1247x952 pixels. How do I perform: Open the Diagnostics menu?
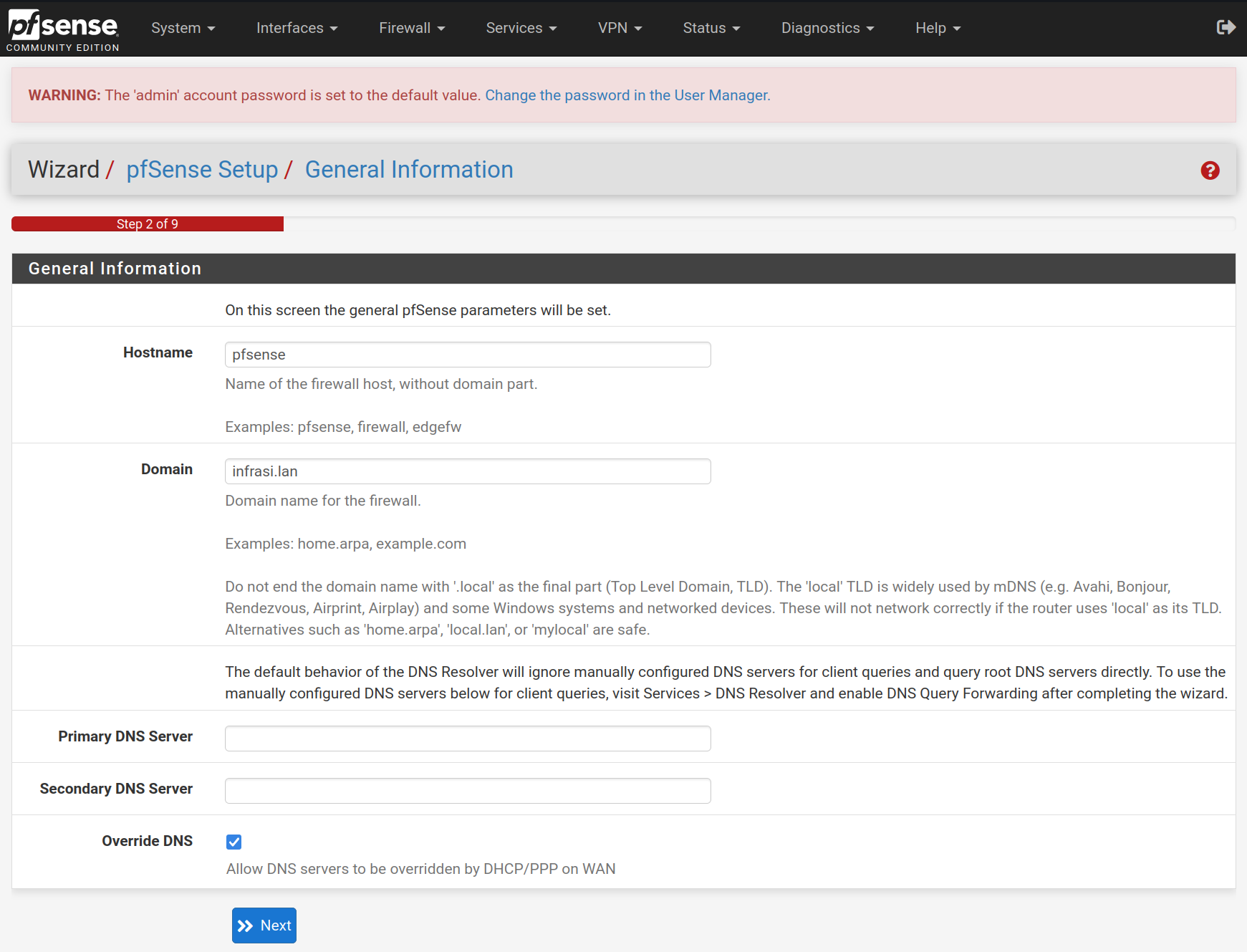point(827,28)
